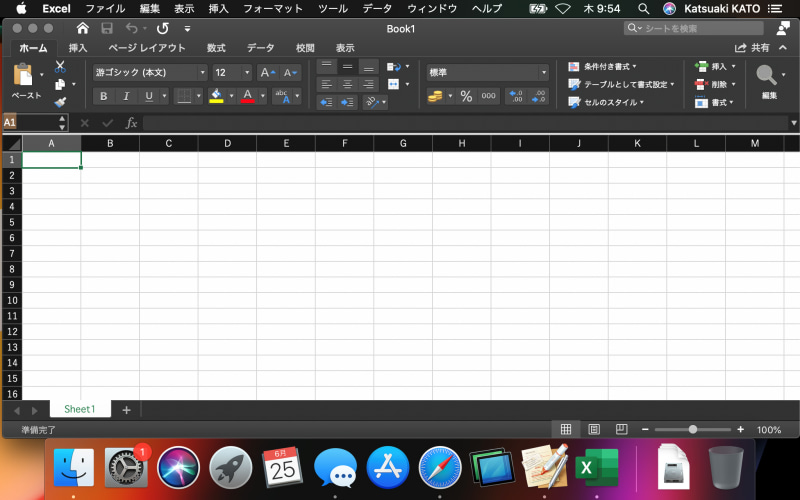Apply comma style 000 format

click(488, 96)
